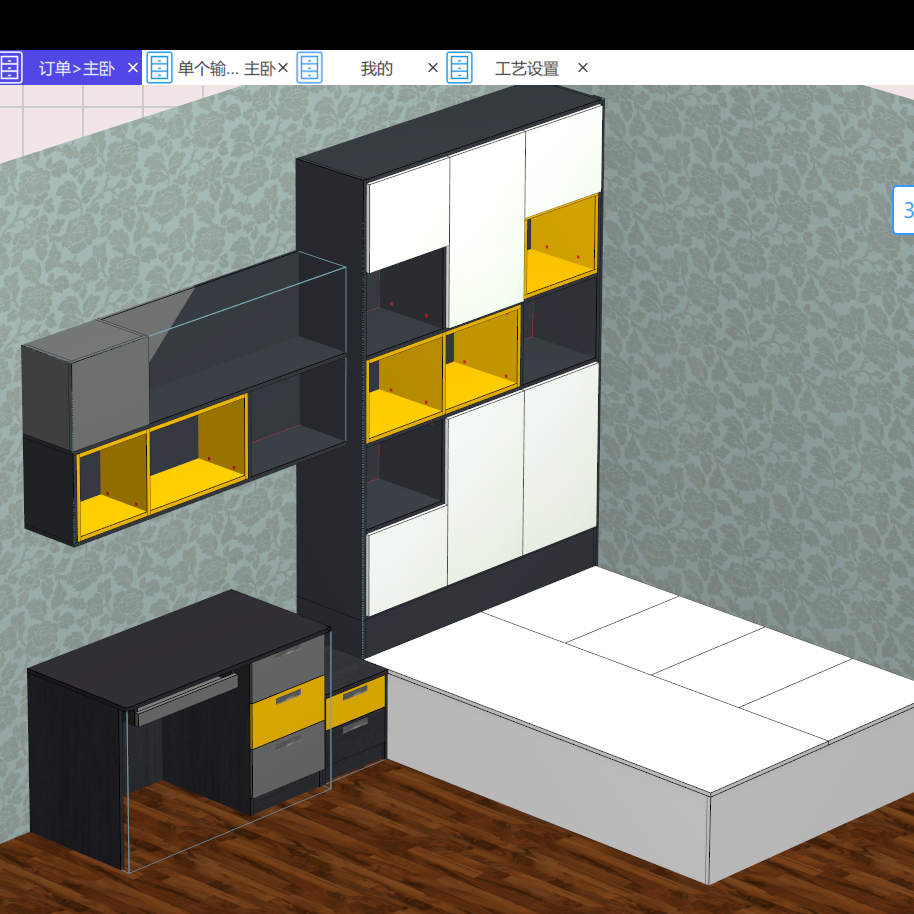Click the blue '3' badge on the right edge
The height and width of the screenshot is (914, 914).
click(x=906, y=211)
